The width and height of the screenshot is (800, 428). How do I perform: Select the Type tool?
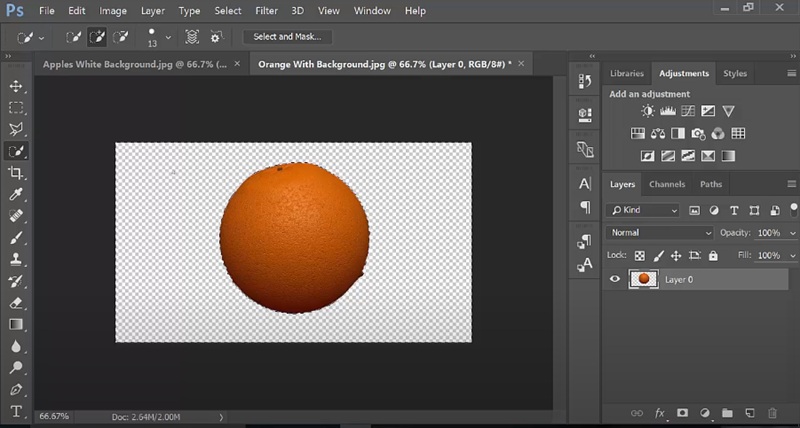pyautogui.click(x=16, y=411)
